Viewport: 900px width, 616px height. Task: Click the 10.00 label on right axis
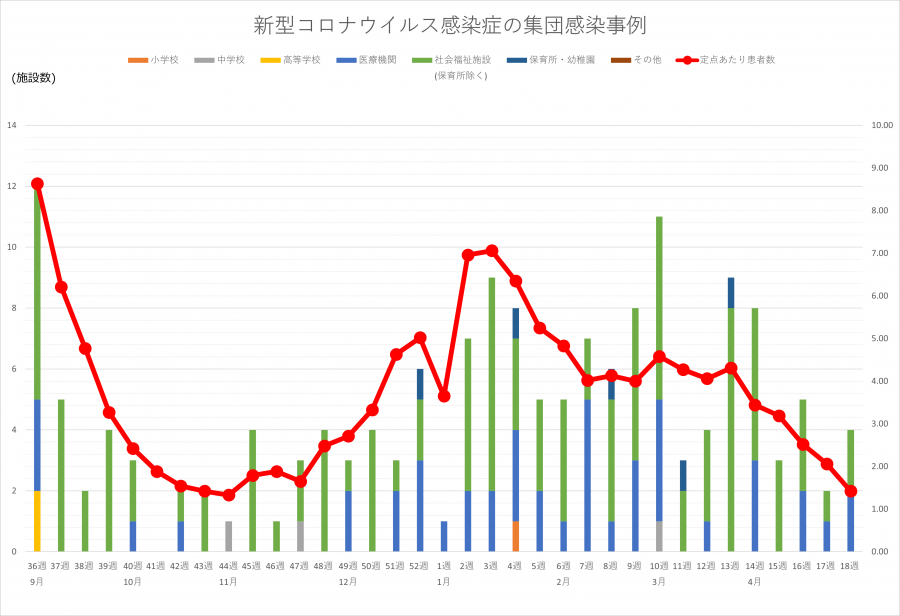882,125
